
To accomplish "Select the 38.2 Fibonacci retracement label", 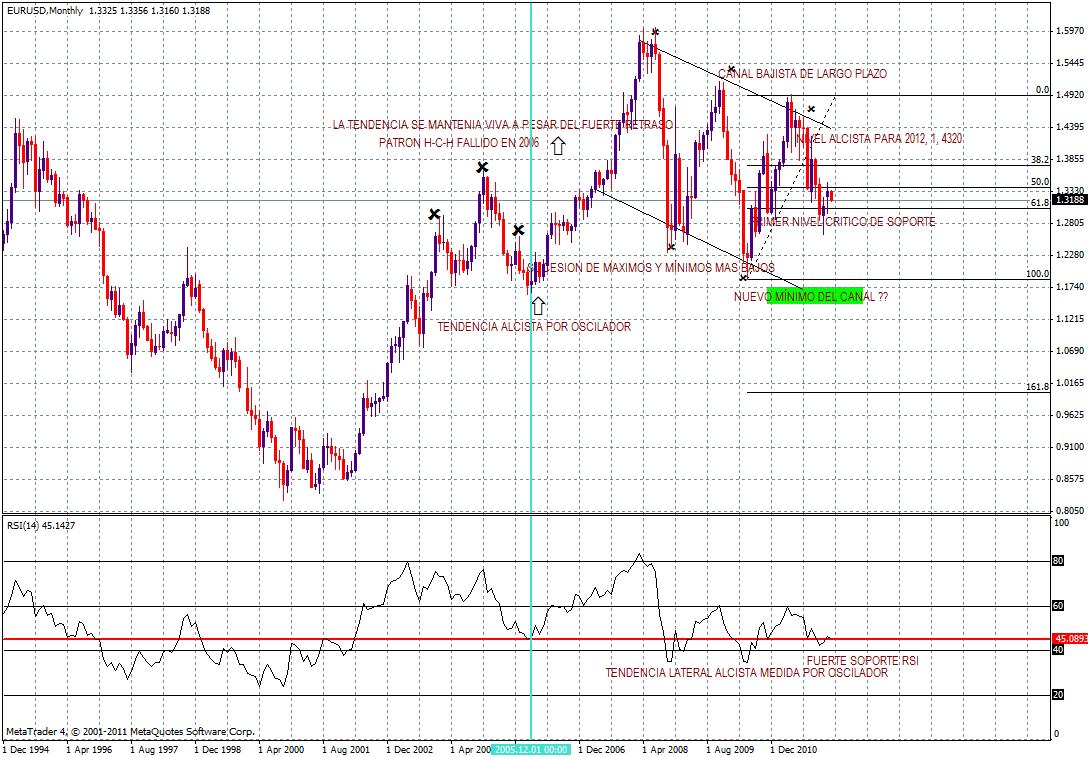I will click(1039, 160).
